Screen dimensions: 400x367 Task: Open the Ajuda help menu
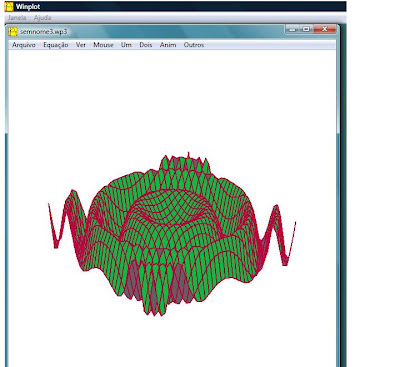43,18
